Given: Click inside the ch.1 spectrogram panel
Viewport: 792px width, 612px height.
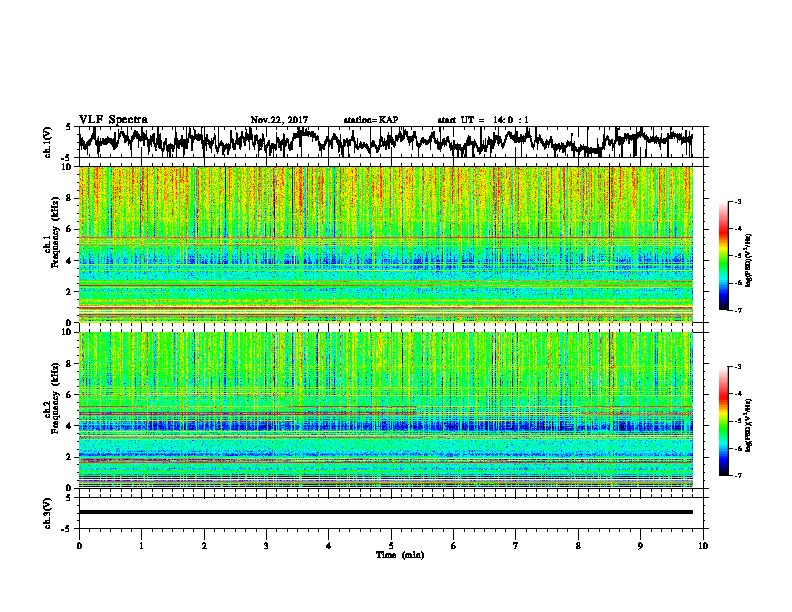Looking at the screenshot, I should pos(385,244).
